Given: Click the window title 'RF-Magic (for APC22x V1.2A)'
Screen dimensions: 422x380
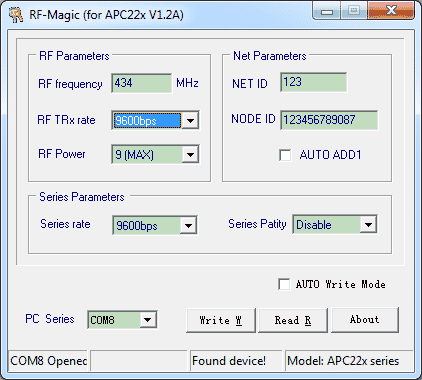Looking at the screenshot, I should [x=106, y=15].
